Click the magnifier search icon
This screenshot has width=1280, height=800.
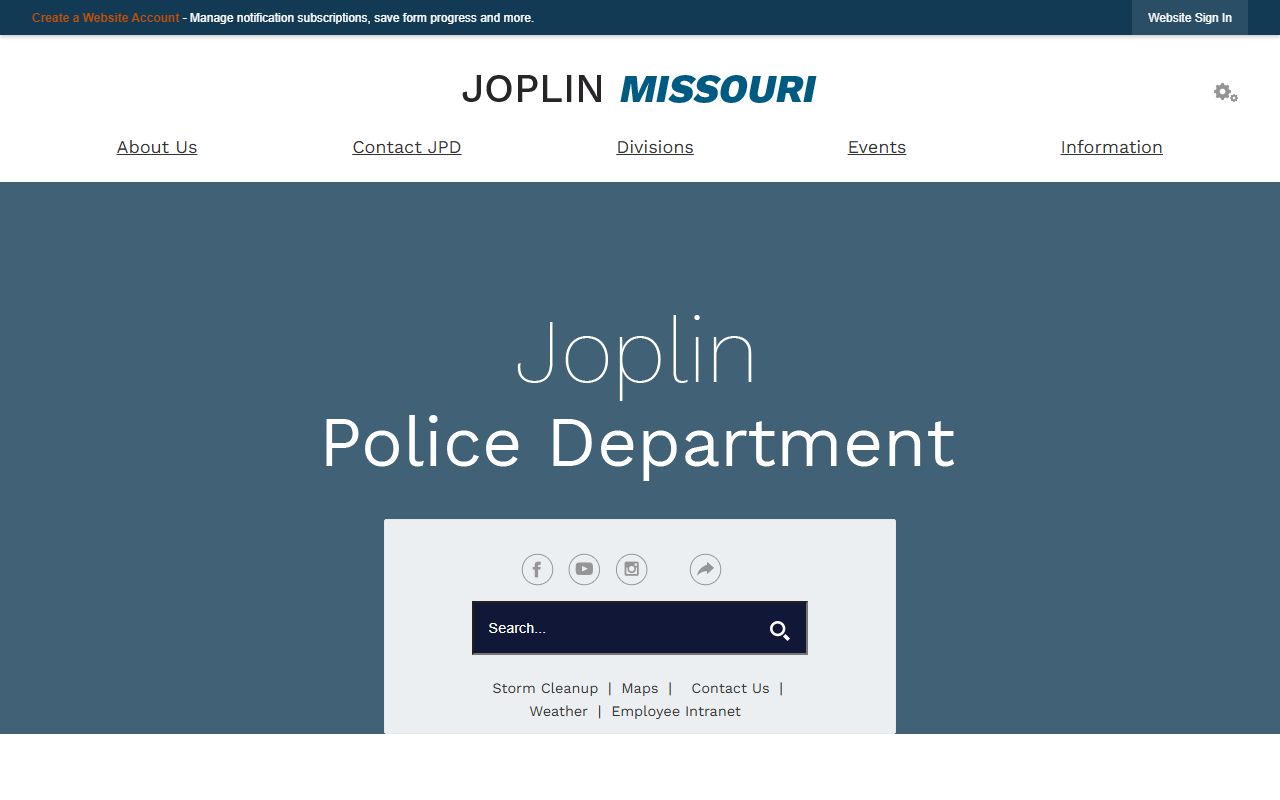(x=780, y=630)
